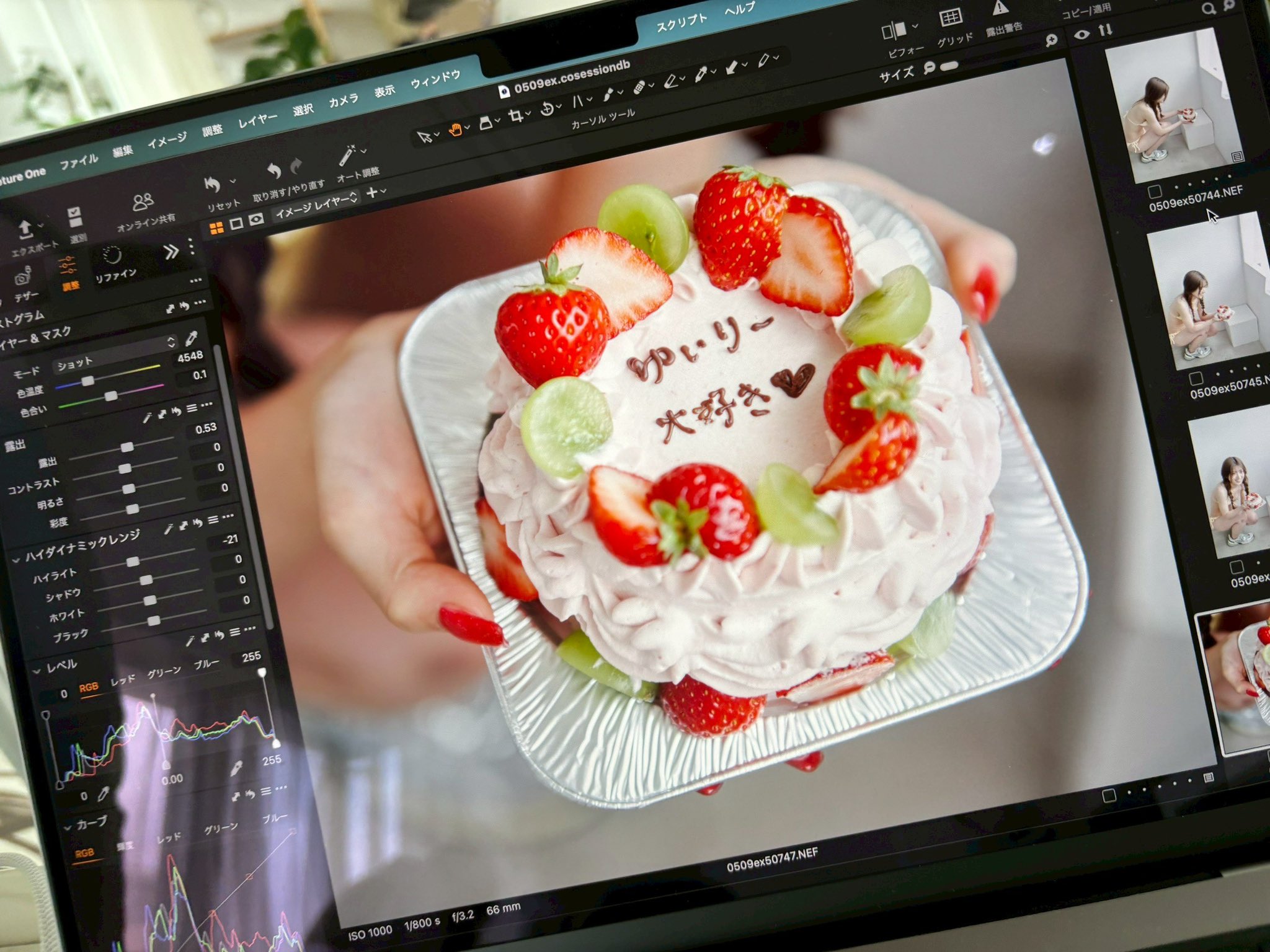1270x952 pixels.
Task: Open the Layer (レイヤー) menu
Action: (x=257, y=120)
